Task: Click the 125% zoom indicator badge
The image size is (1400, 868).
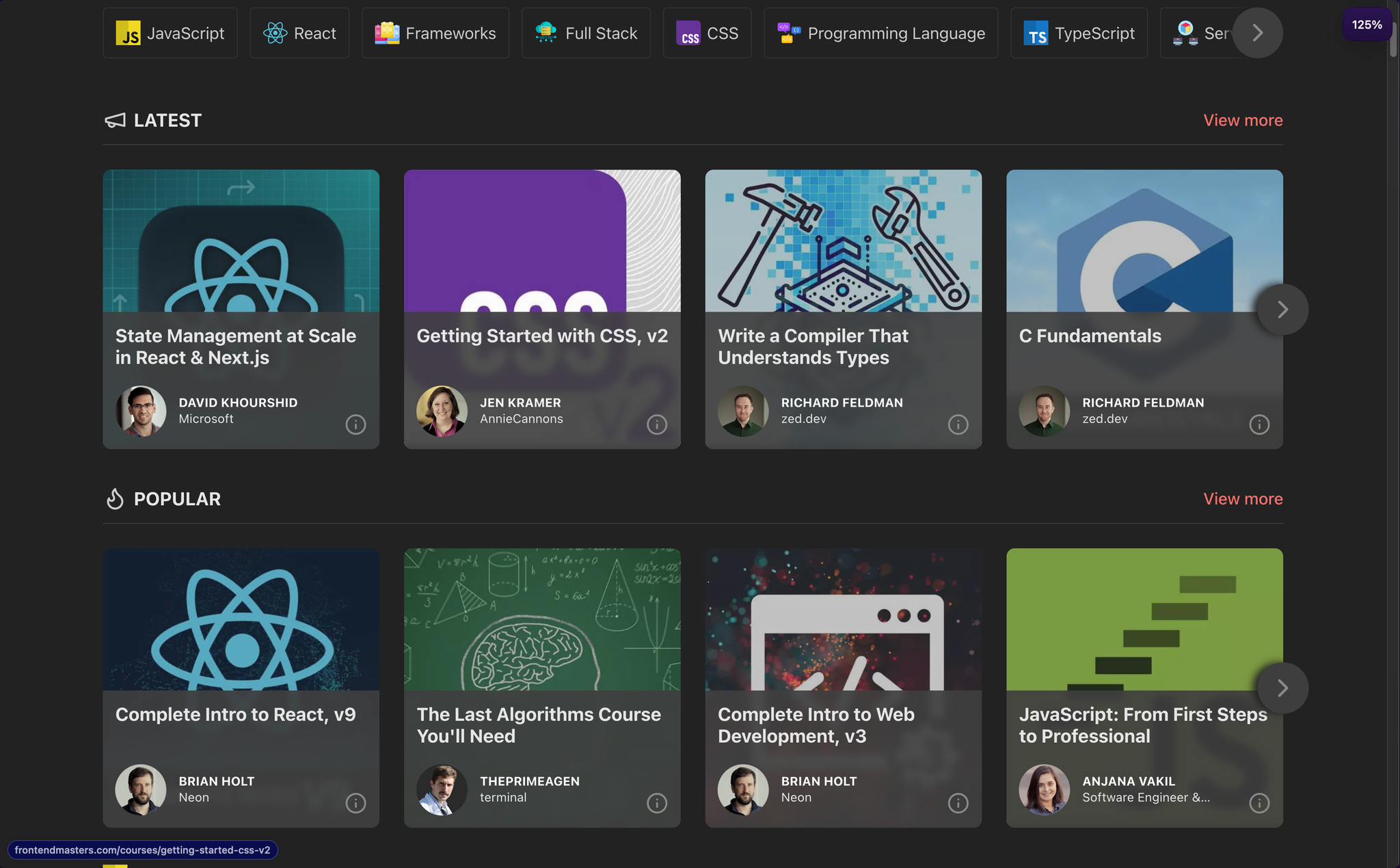Action: click(x=1367, y=25)
